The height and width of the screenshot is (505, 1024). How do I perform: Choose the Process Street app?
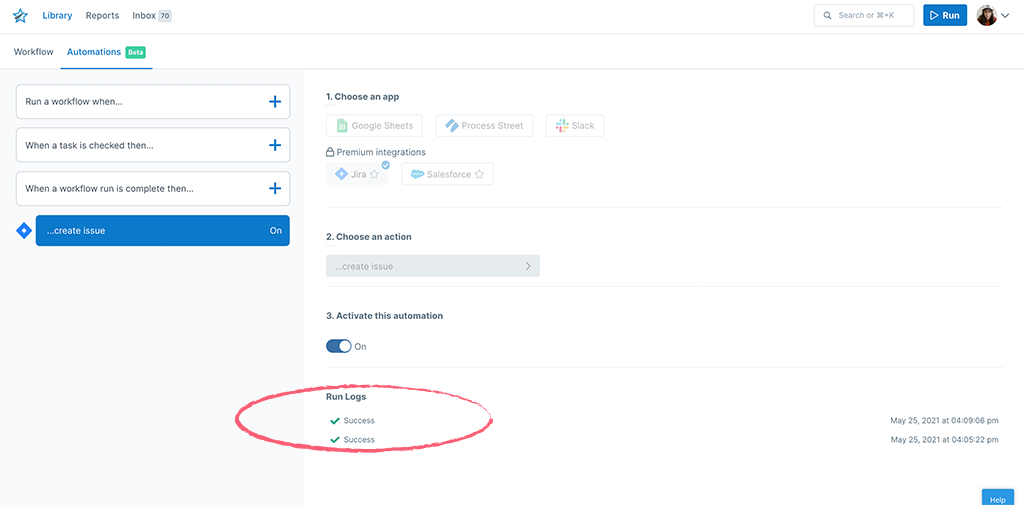[484, 125]
